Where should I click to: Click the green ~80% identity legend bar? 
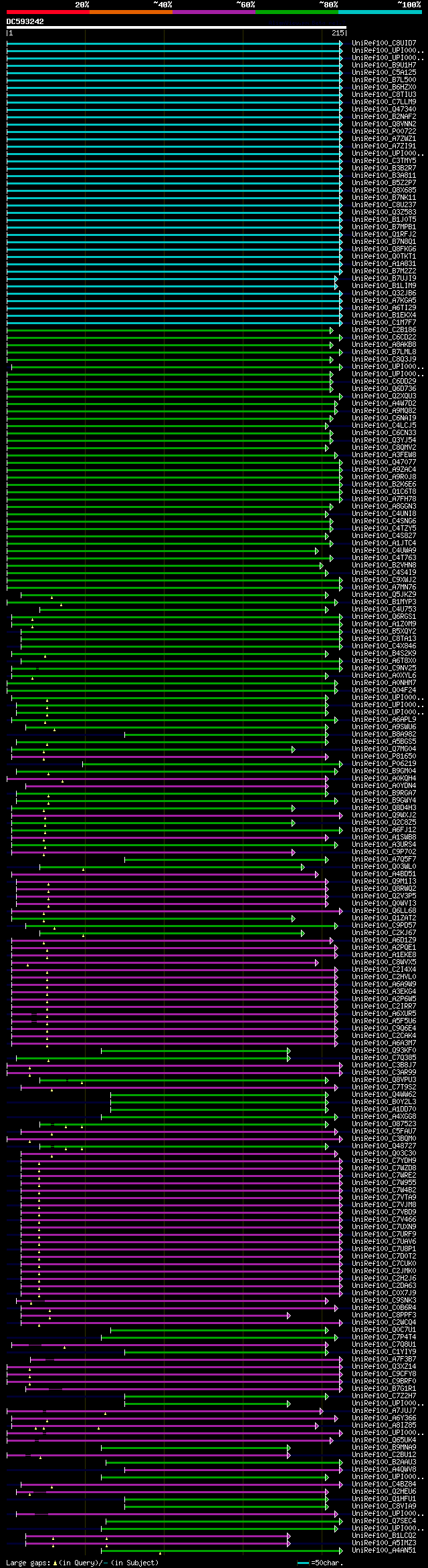297,12
